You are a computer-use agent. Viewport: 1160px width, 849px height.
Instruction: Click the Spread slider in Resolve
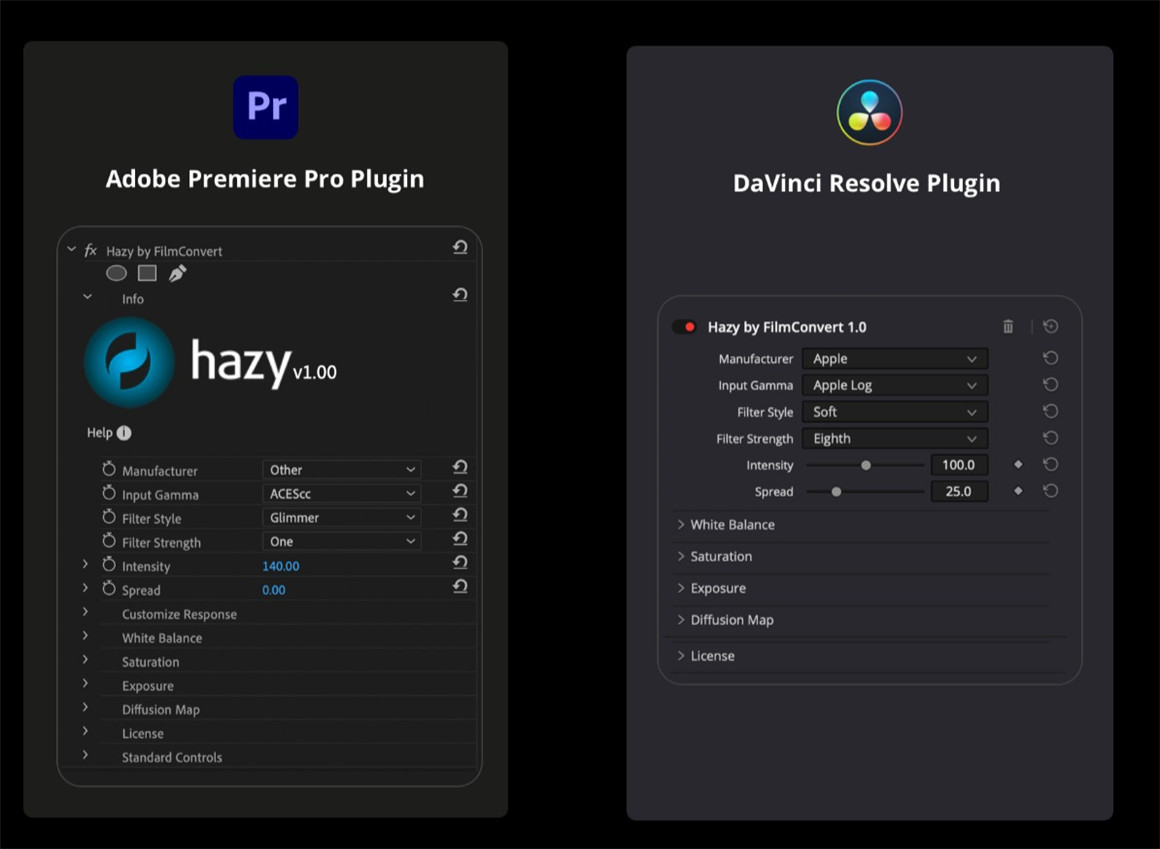pos(864,491)
